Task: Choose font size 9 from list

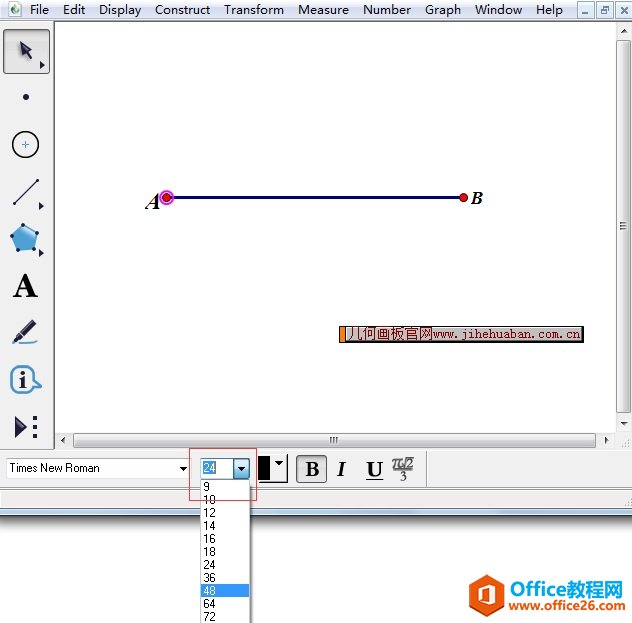Action: (225, 486)
